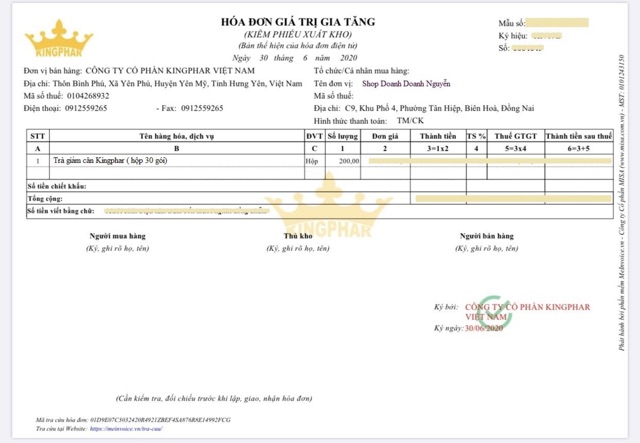Click the number after 'Fax:'
The image size is (640, 443).
pos(202,108)
